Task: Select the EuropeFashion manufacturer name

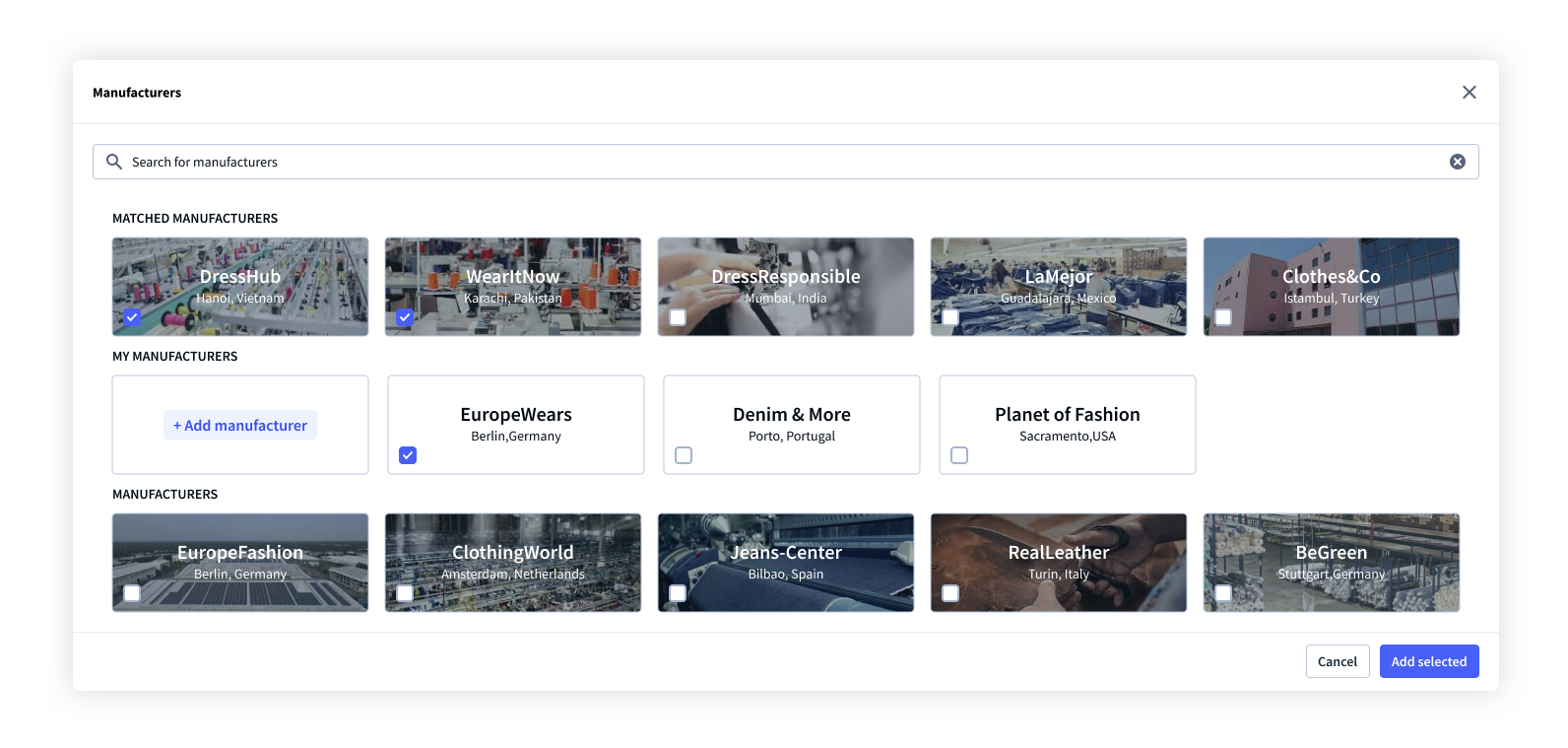Action: 240,553
